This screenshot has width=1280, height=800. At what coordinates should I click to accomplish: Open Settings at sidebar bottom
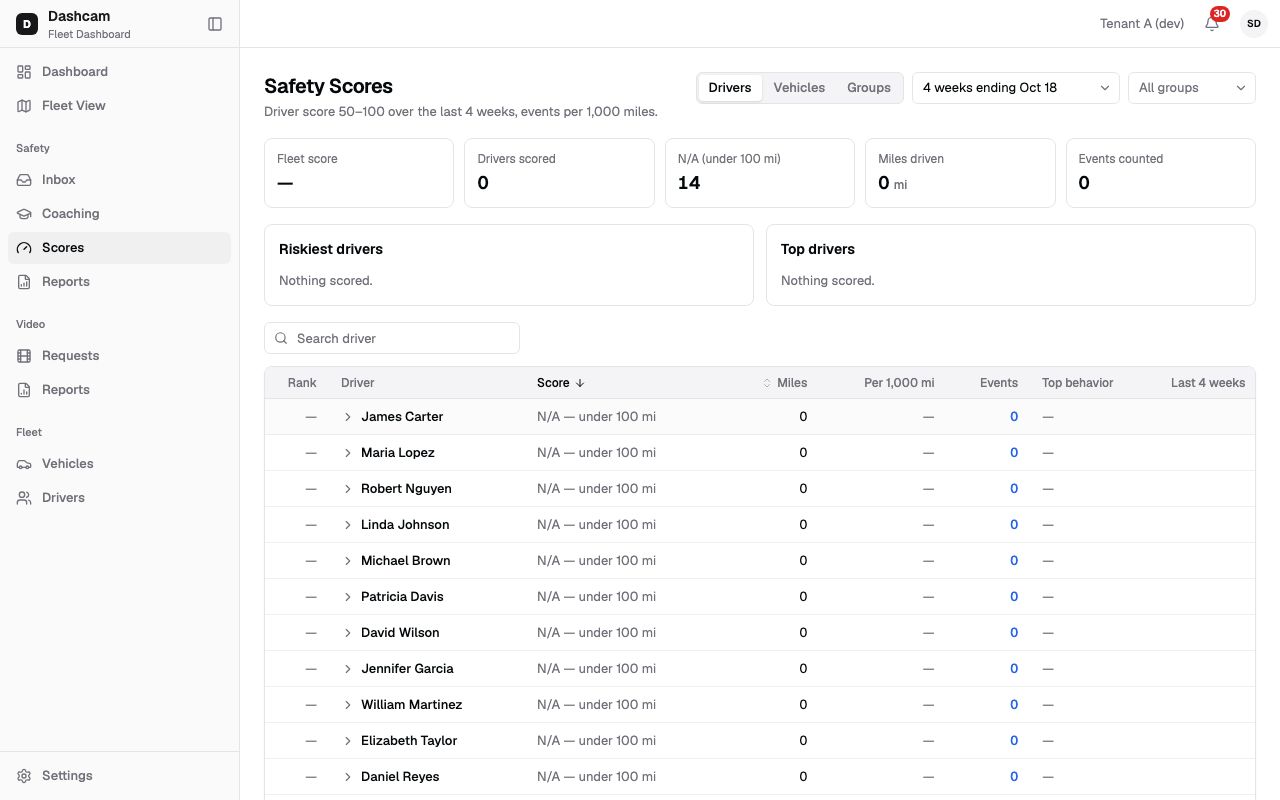point(119,776)
